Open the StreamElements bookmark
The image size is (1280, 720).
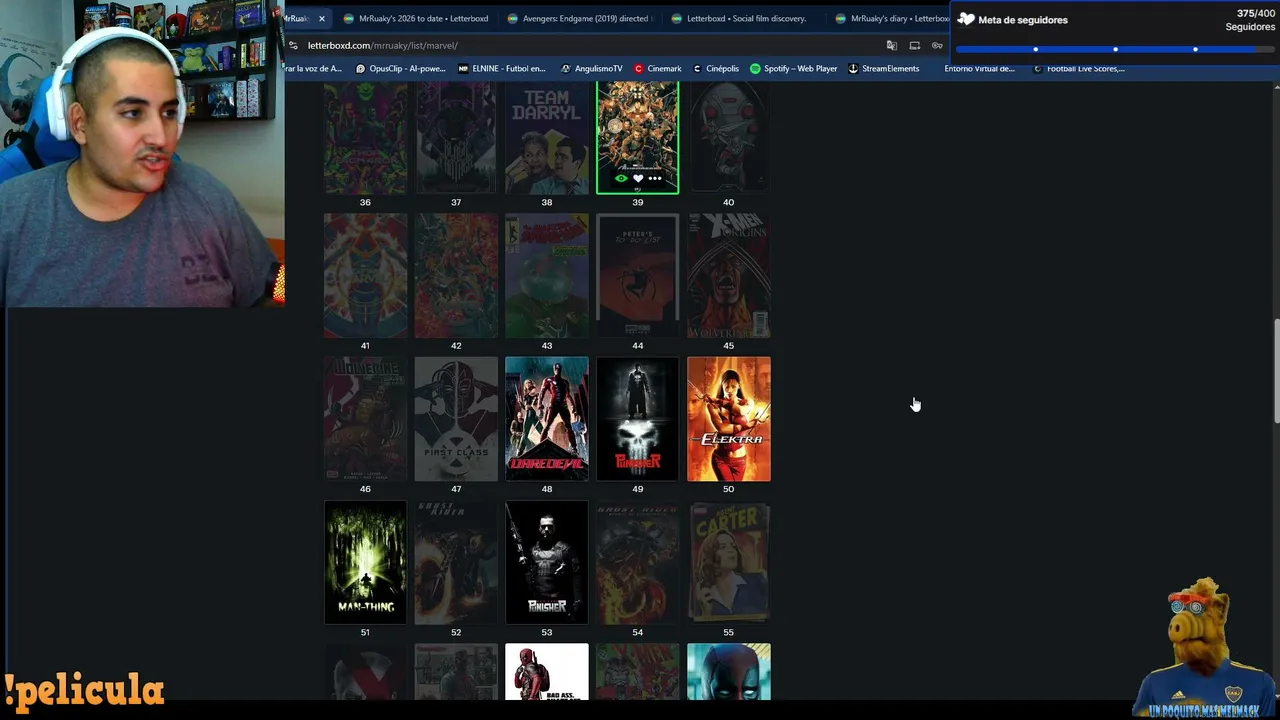click(x=884, y=69)
